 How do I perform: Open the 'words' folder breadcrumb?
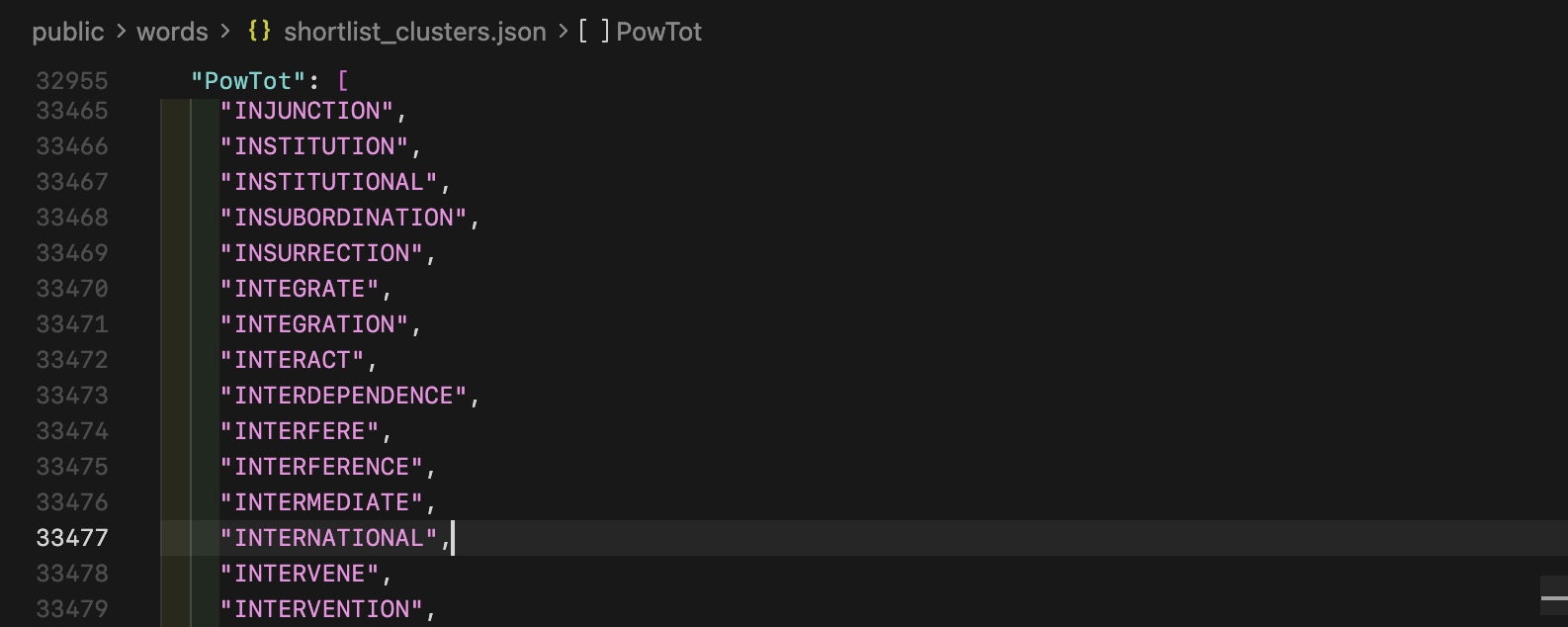coord(172,32)
